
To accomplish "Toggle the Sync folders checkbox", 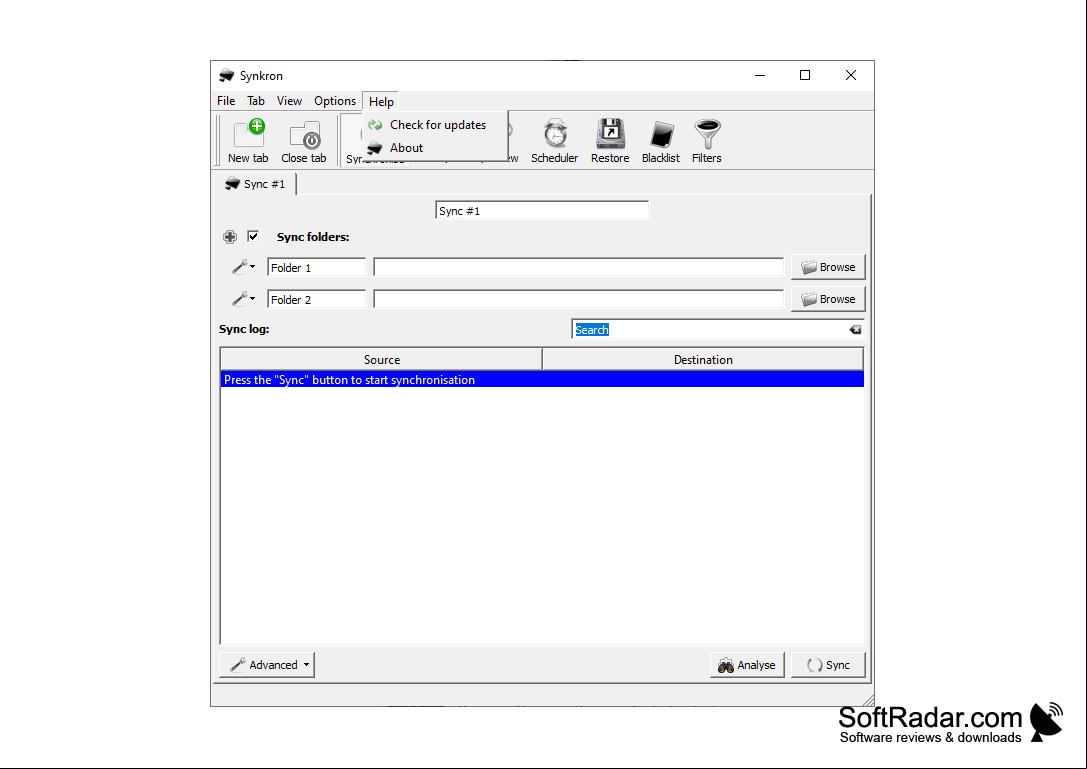I will 253,236.
